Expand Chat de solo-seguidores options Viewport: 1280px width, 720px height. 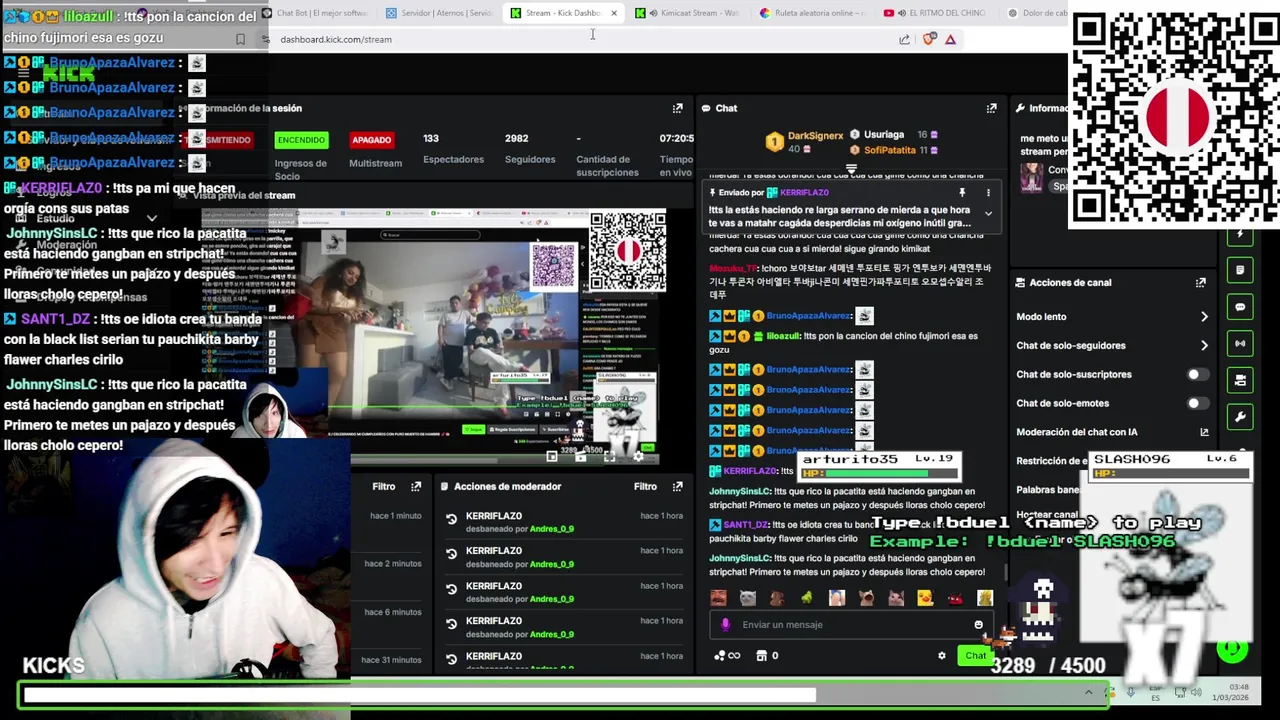pyautogui.click(x=1204, y=345)
